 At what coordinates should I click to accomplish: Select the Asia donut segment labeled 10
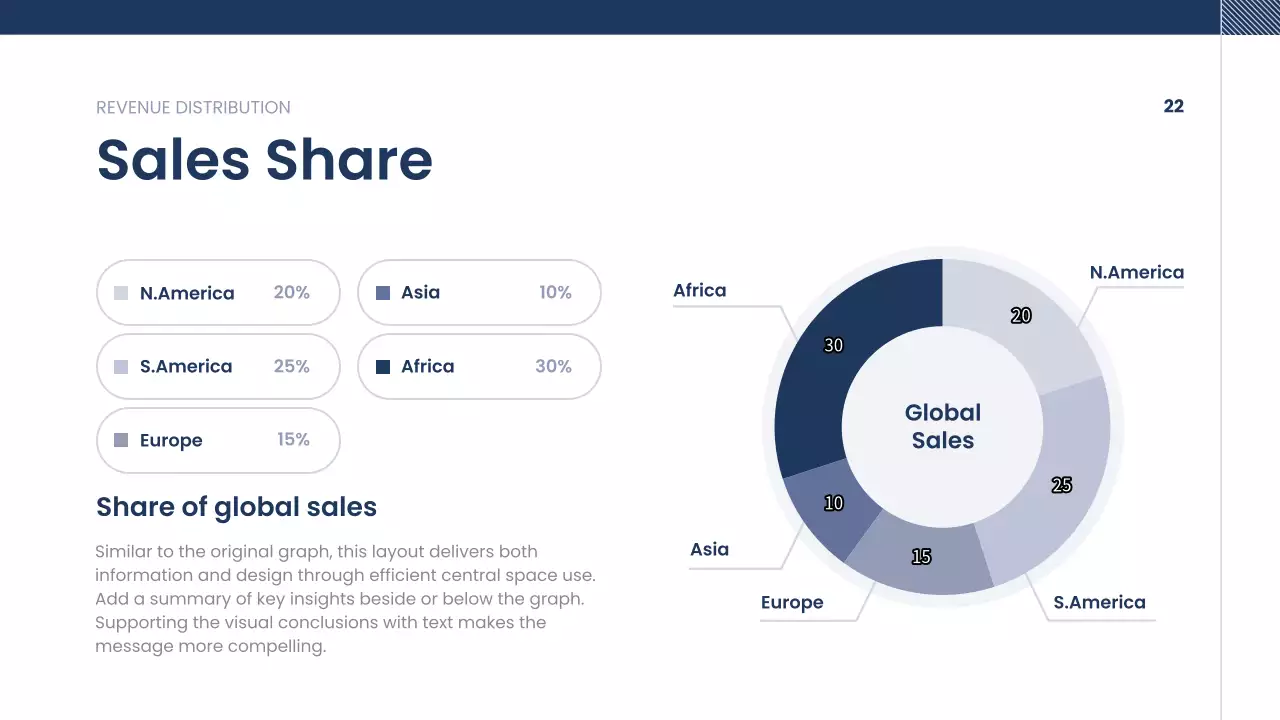pyautogui.click(x=830, y=510)
